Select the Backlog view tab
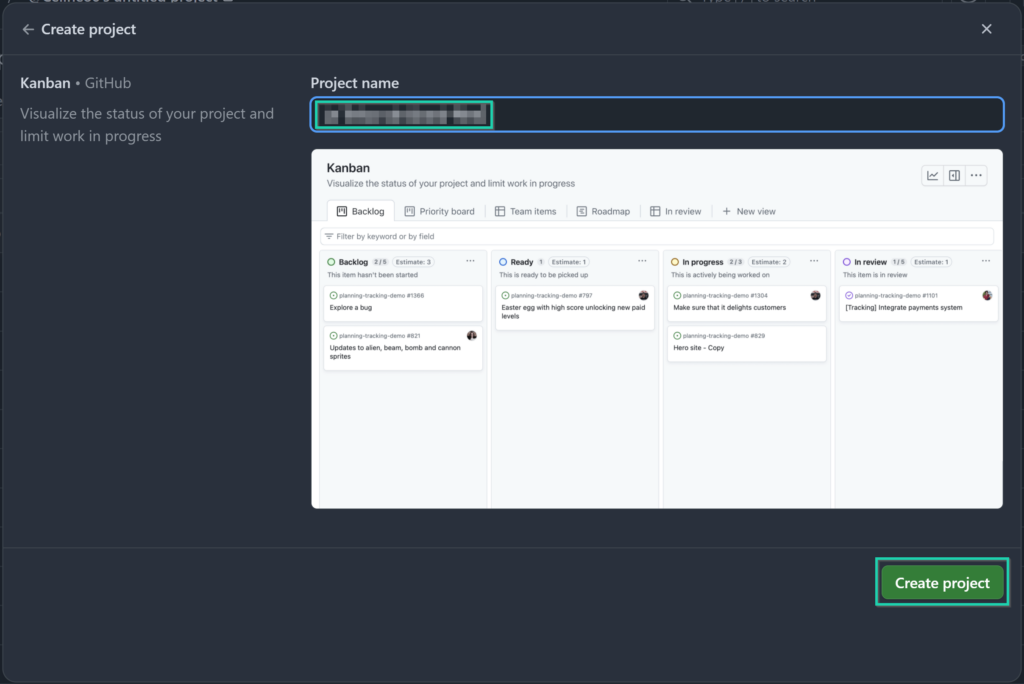 click(360, 211)
